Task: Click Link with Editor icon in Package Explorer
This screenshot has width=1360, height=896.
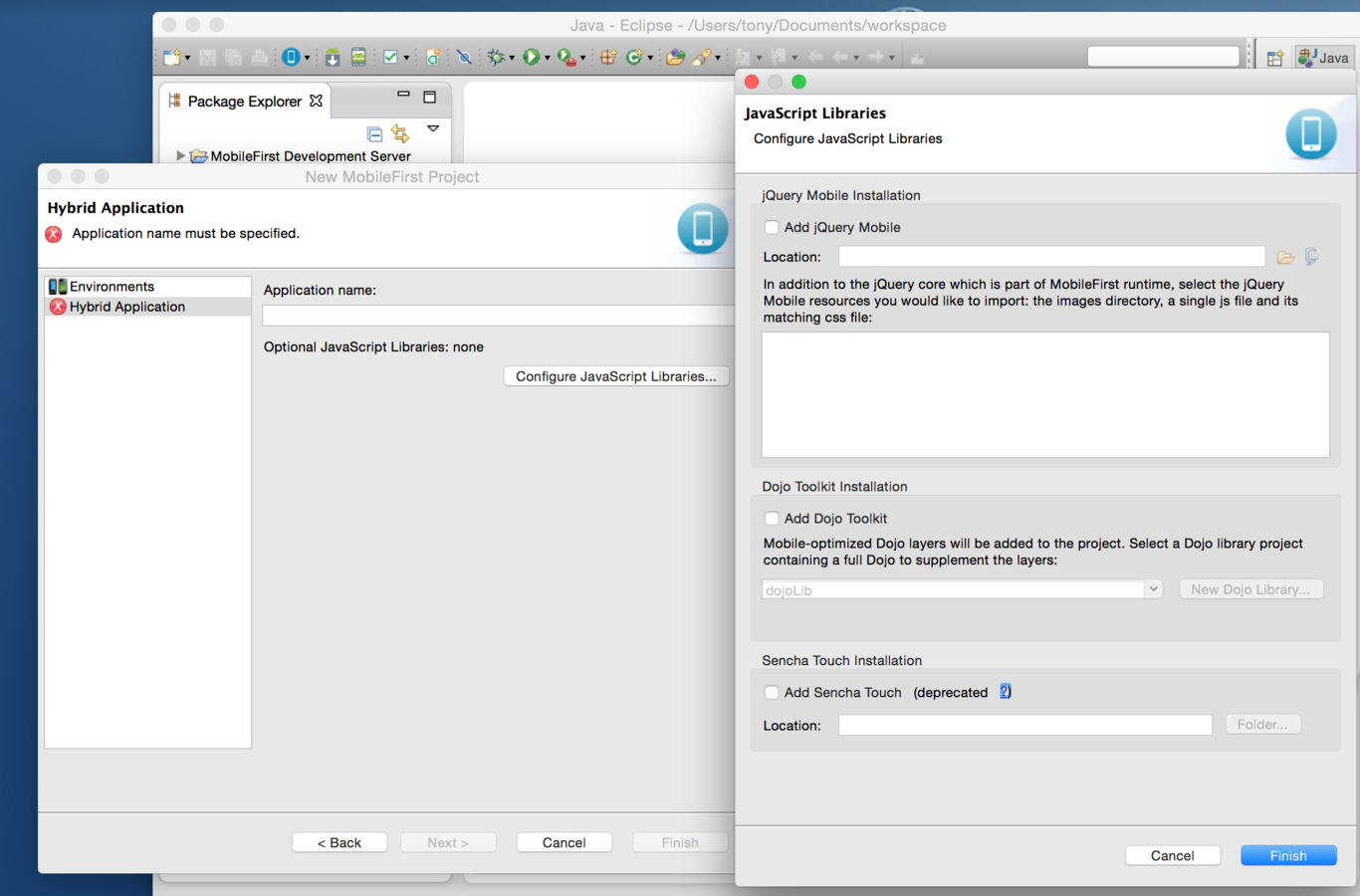Action: coord(400,132)
